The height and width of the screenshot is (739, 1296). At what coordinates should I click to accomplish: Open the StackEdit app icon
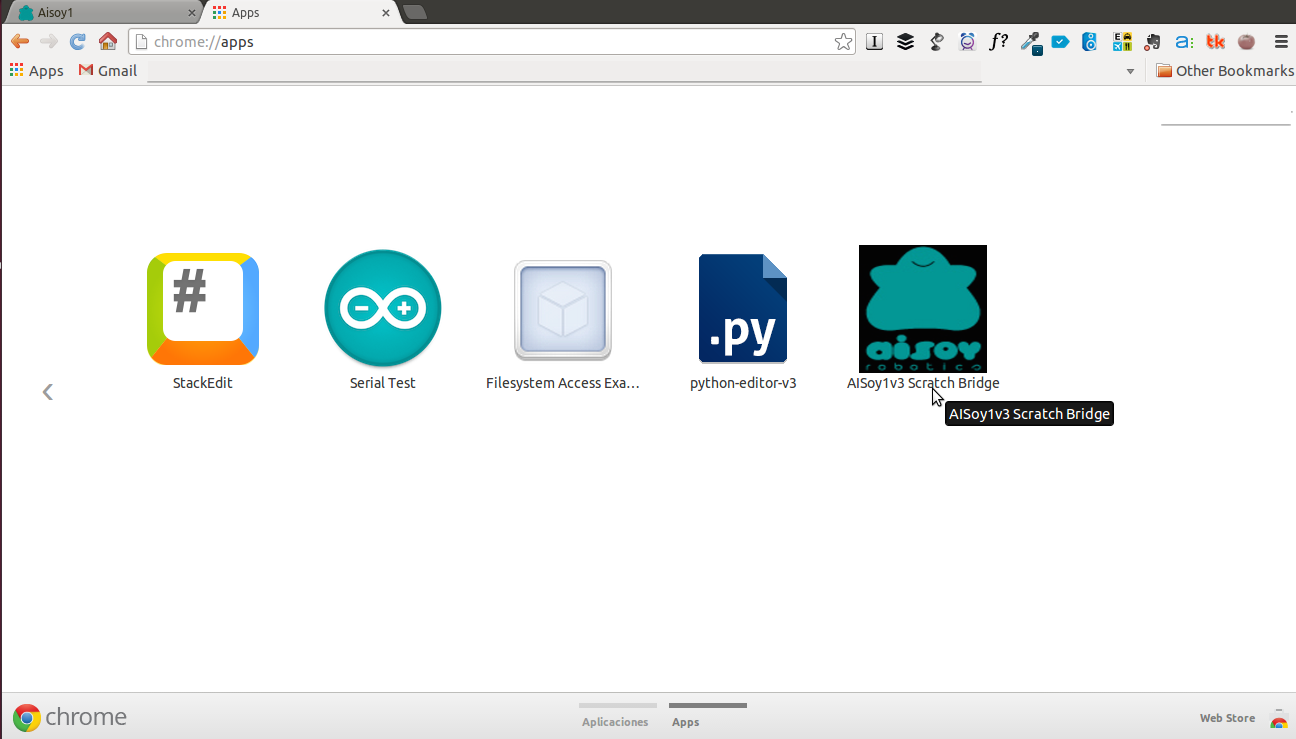pyautogui.click(x=203, y=309)
